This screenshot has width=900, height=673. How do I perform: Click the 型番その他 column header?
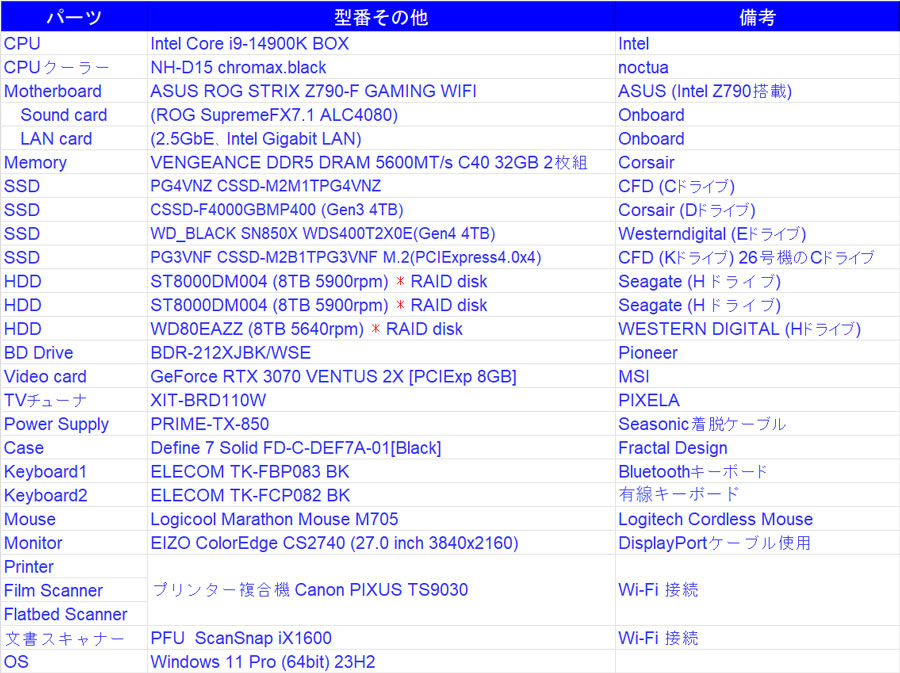(x=380, y=18)
